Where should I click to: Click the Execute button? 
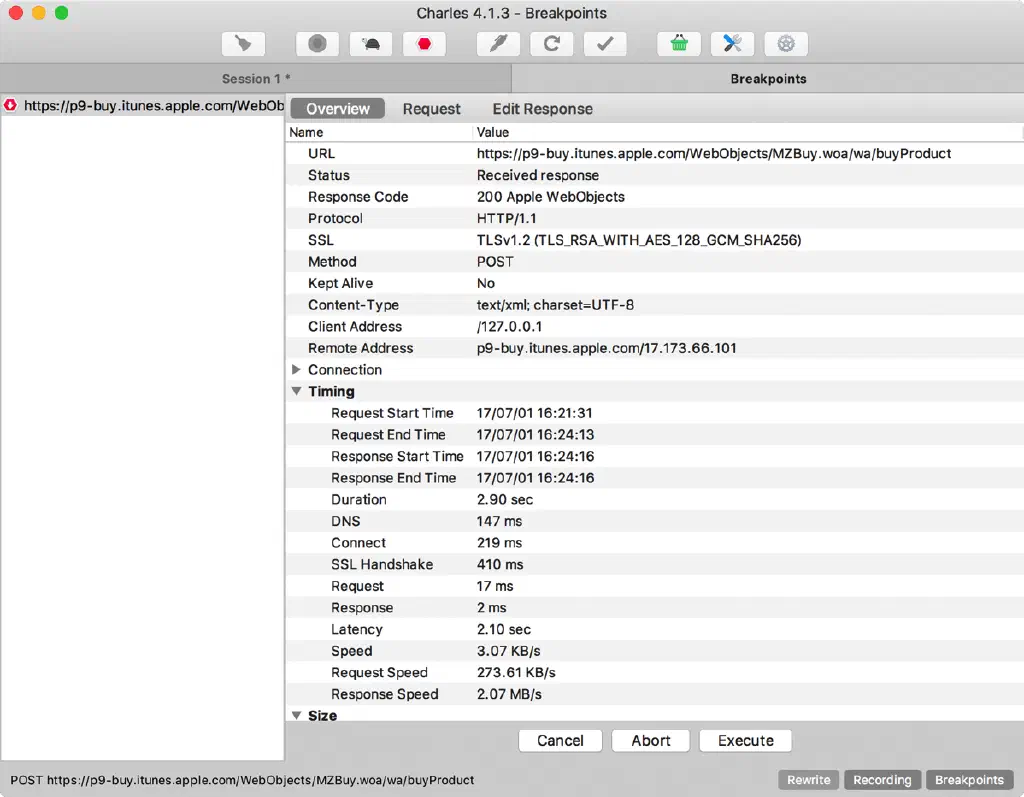tap(746, 741)
